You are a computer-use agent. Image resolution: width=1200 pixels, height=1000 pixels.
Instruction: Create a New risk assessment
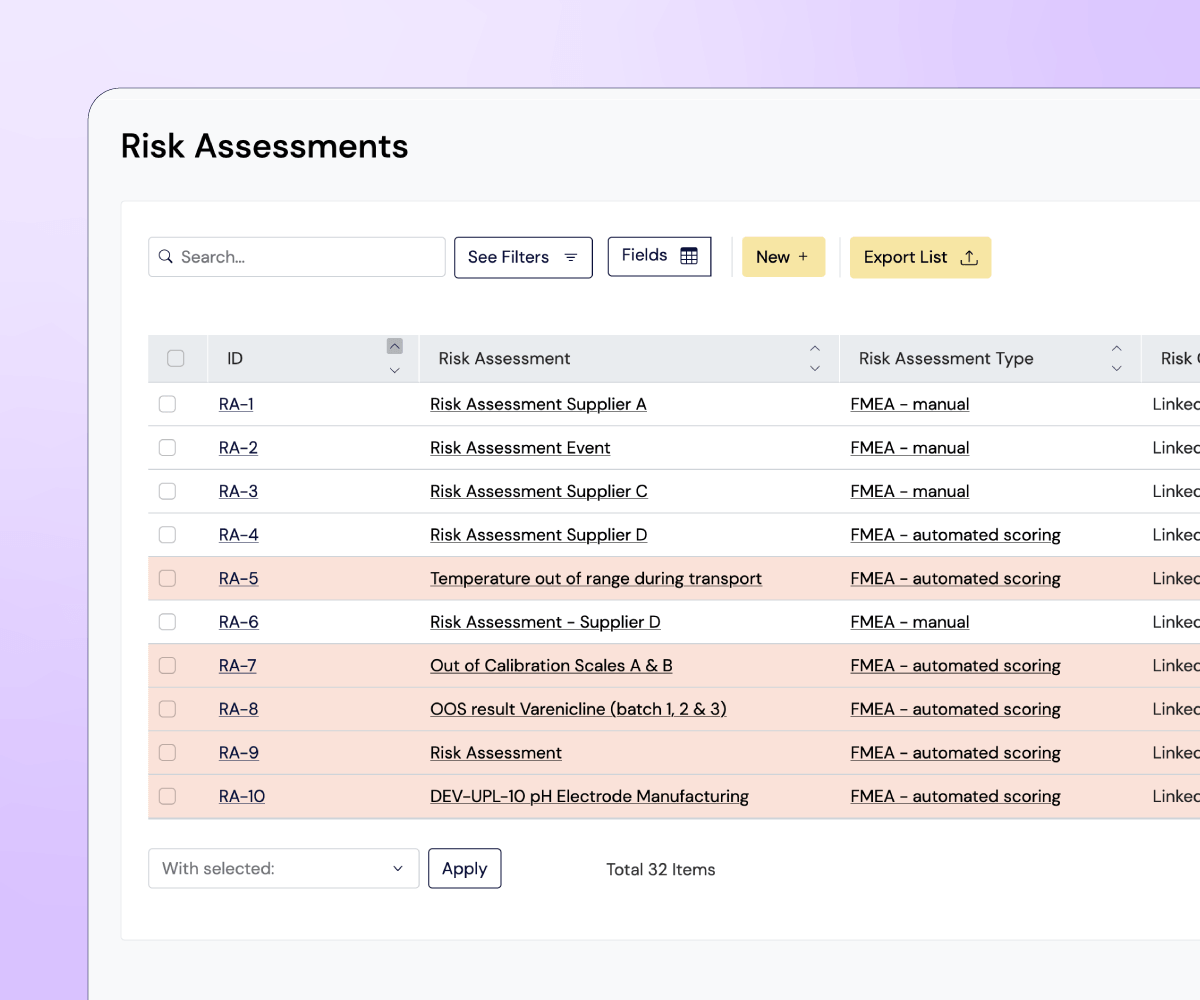coord(783,257)
